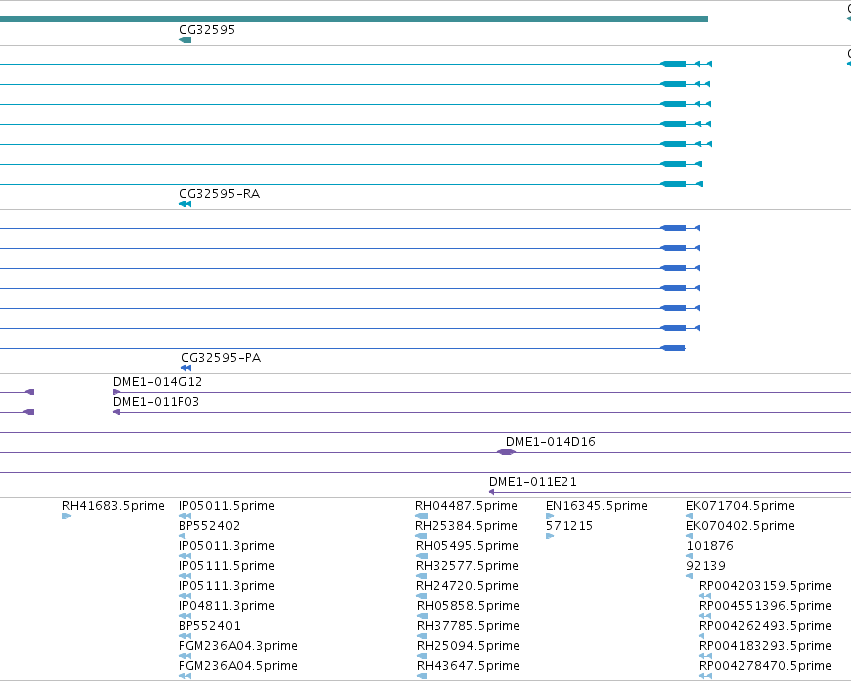Select the RP004183293.5prime EST label
The width and height of the screenshot is (851, 681).
(x=765, y=646)
